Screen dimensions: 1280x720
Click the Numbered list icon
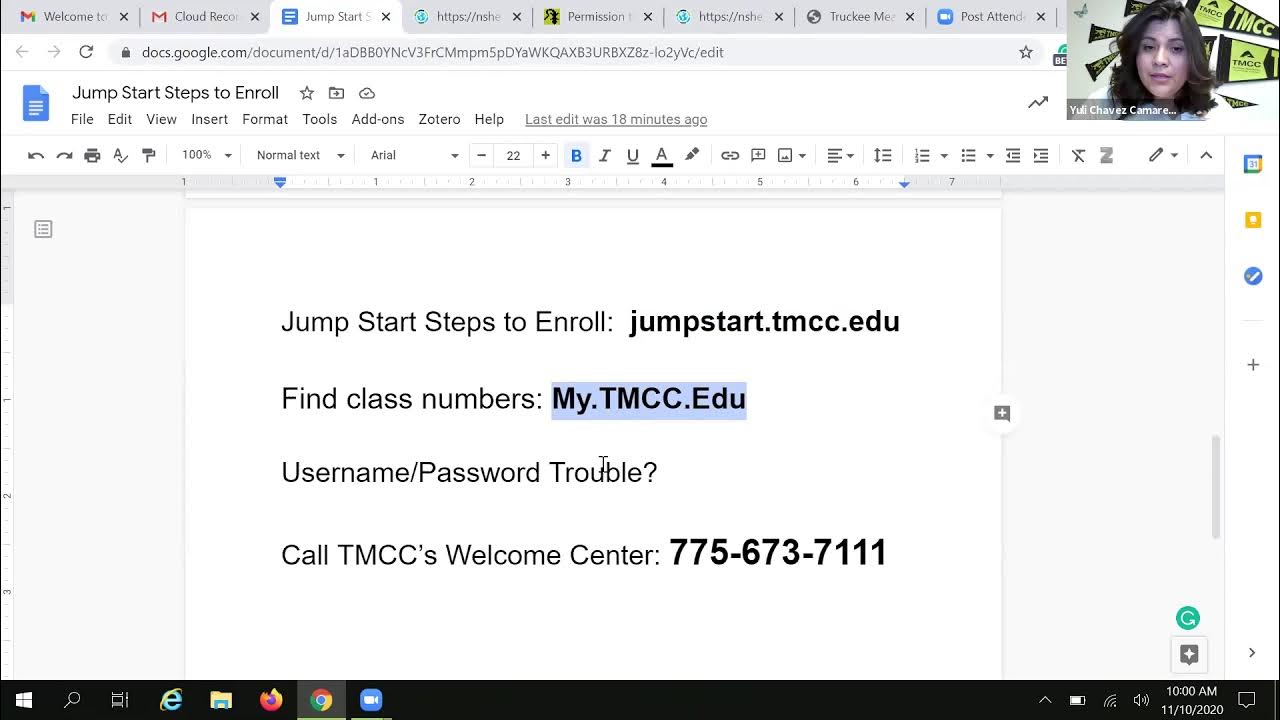coord(922,155)
